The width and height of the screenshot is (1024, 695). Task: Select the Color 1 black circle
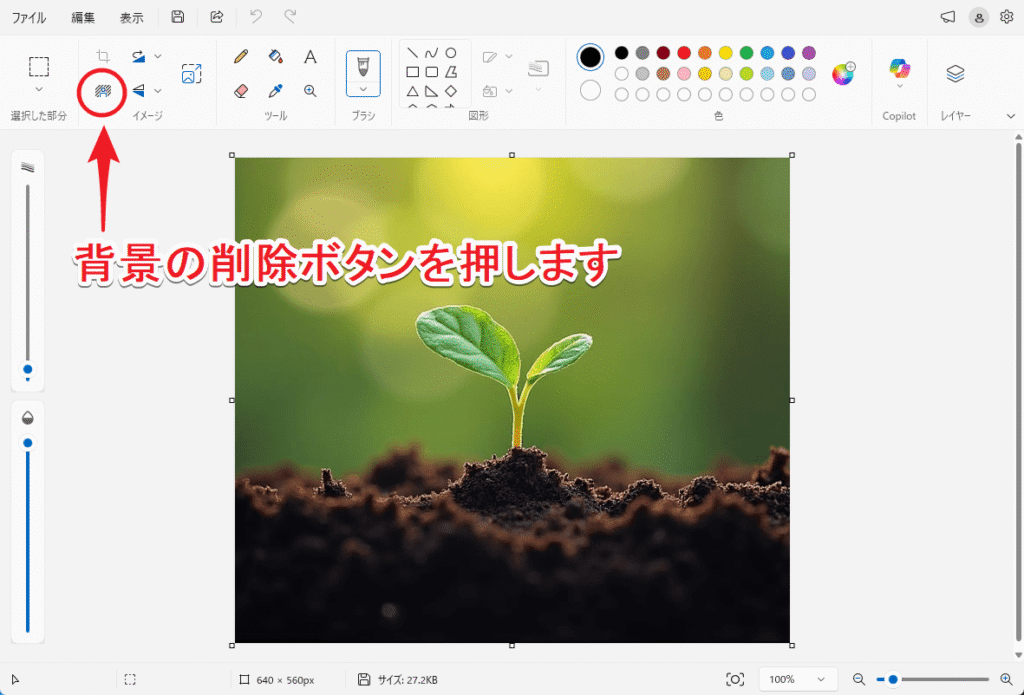[x=590, y=57]
